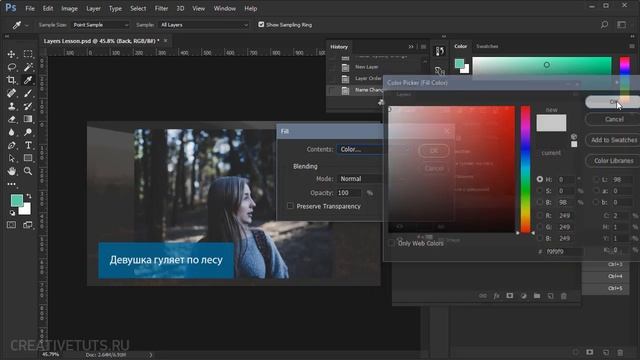The height and width of the screenshot is (360, 640).
Task: Open the History panel menu
Action: point(423,47)
